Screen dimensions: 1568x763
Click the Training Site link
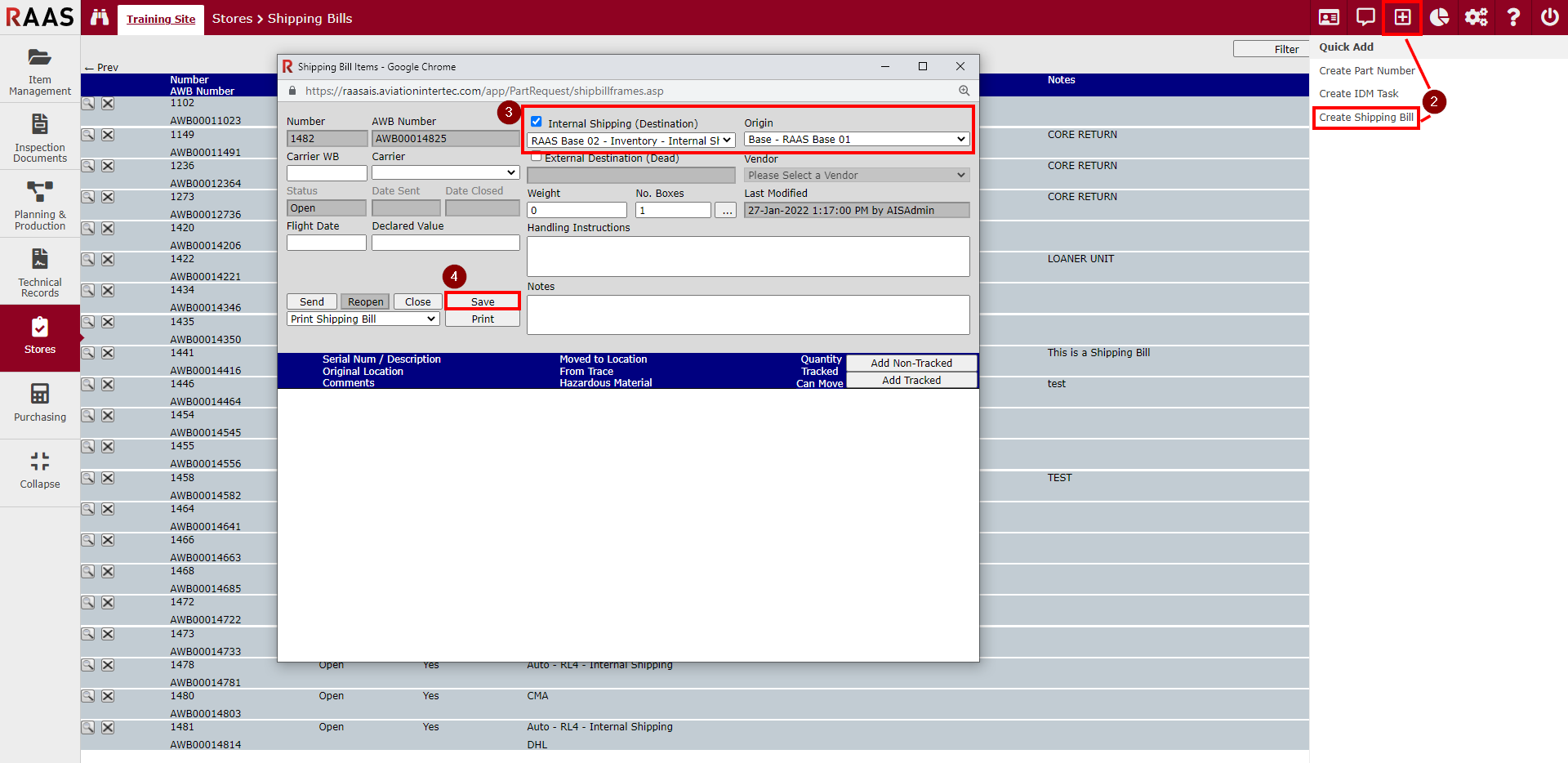click(161, 19)
